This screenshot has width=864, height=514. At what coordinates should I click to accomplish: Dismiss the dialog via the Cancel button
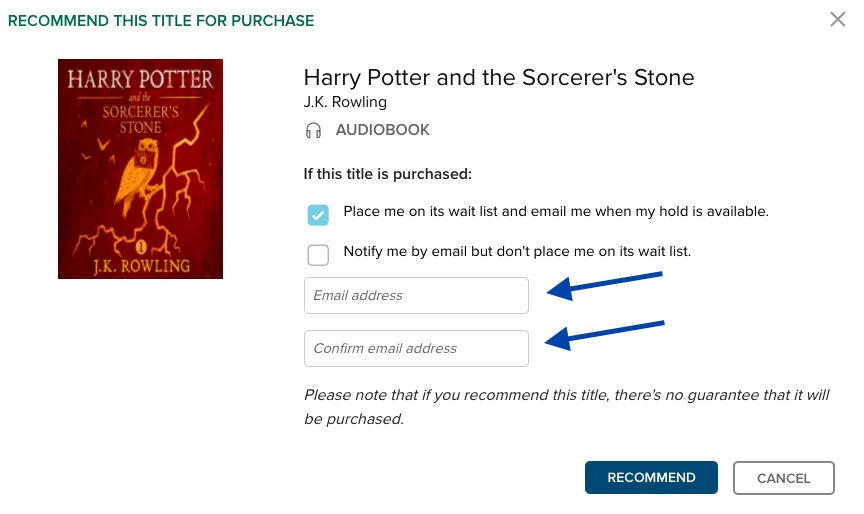click(784, 478)
